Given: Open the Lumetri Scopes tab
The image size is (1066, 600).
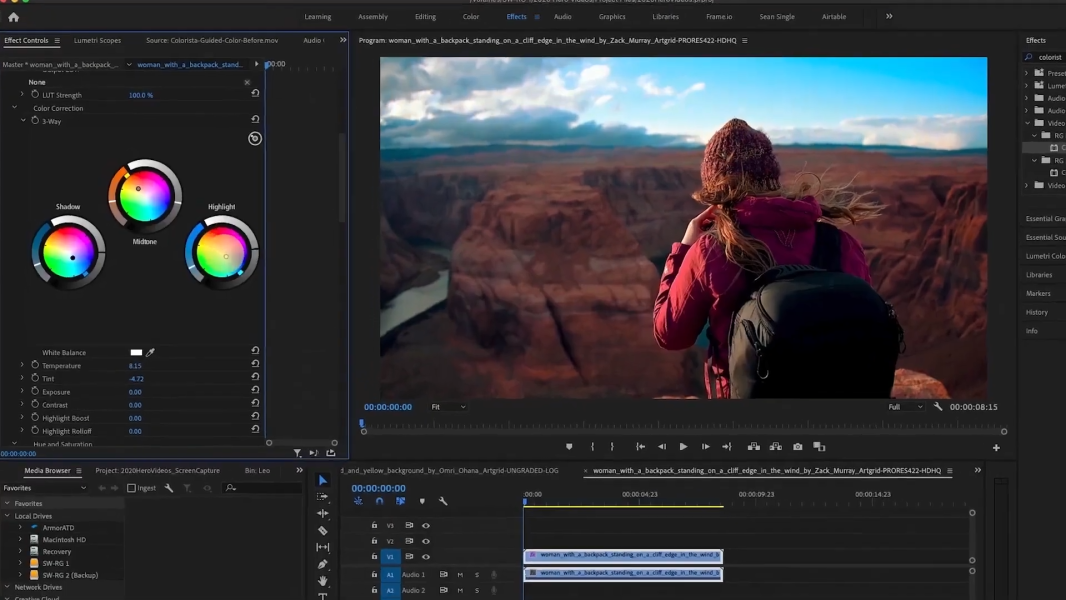Looking at the screenshot, I should (97, 40).
